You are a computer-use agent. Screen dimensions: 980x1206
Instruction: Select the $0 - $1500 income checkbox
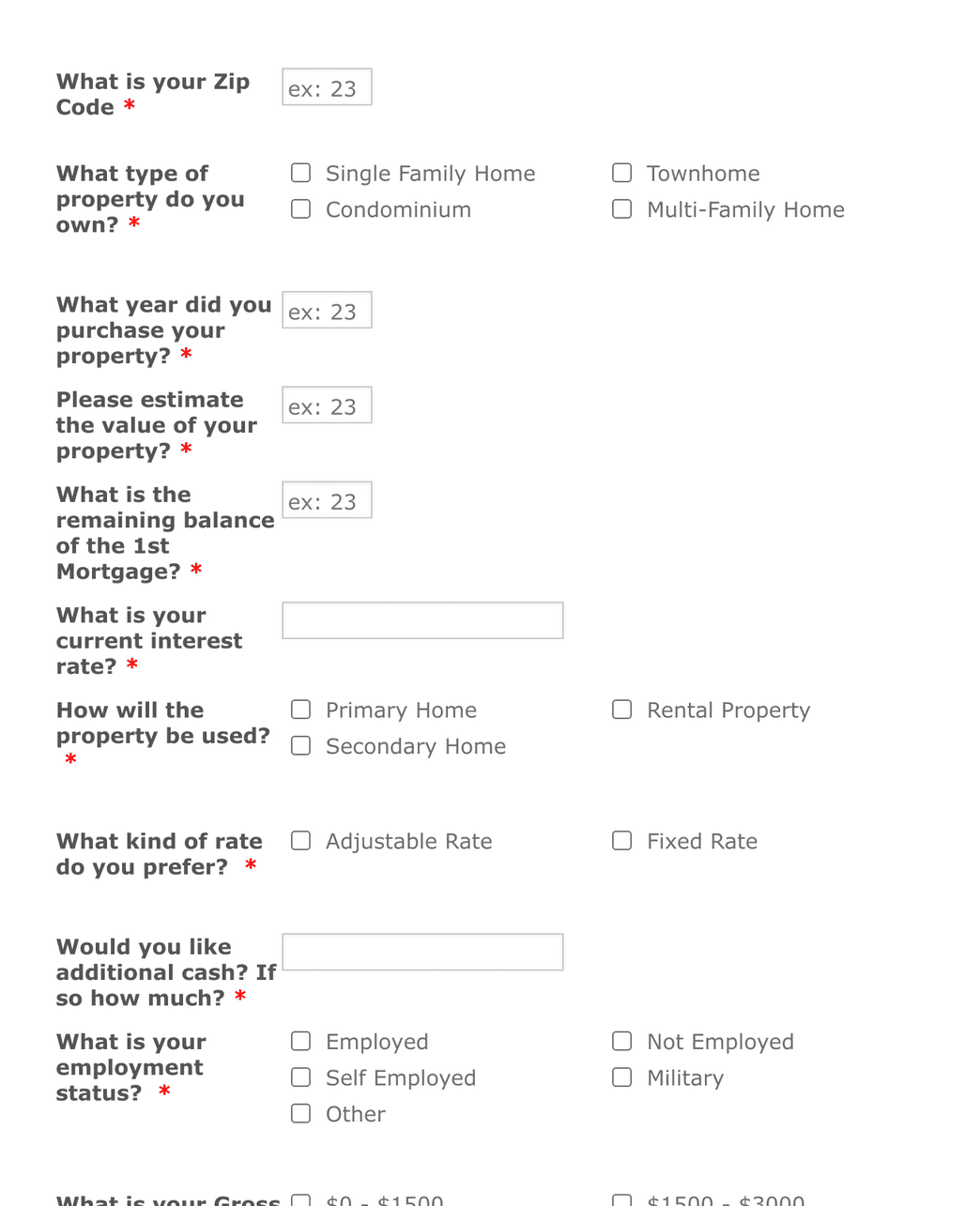(300, 1198)
